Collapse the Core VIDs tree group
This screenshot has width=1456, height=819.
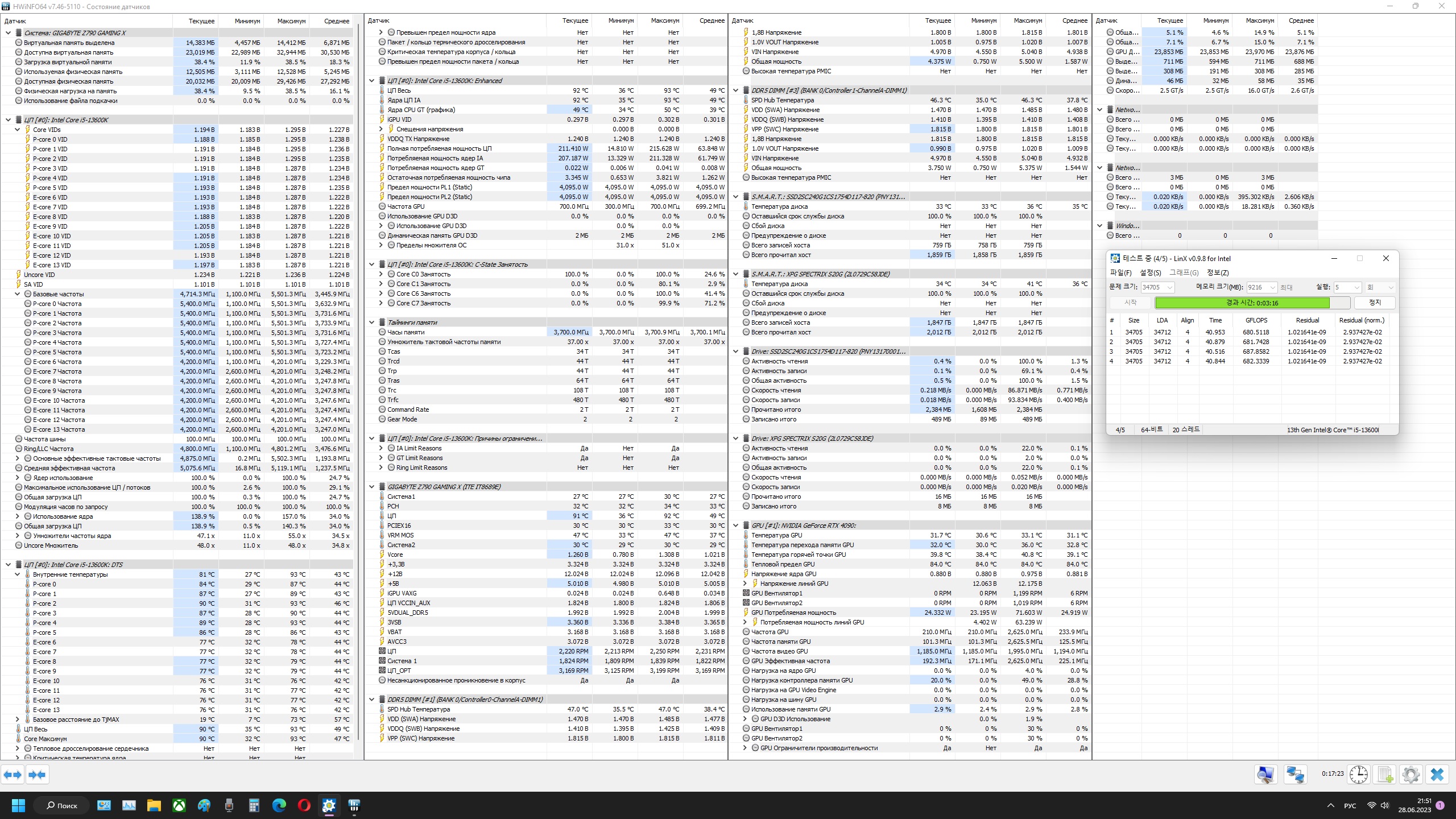[x=18, y=130]
